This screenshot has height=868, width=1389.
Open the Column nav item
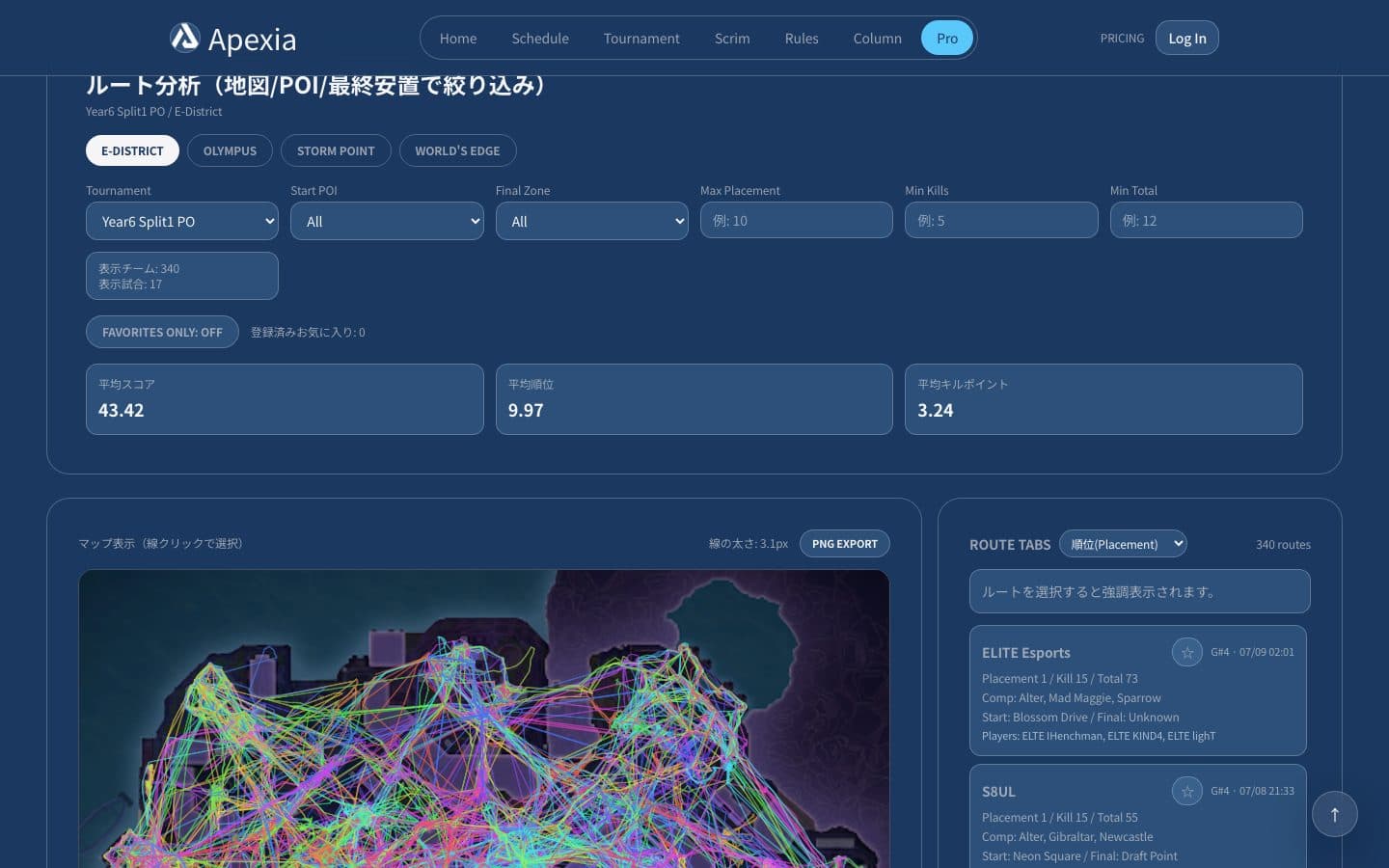878,39
